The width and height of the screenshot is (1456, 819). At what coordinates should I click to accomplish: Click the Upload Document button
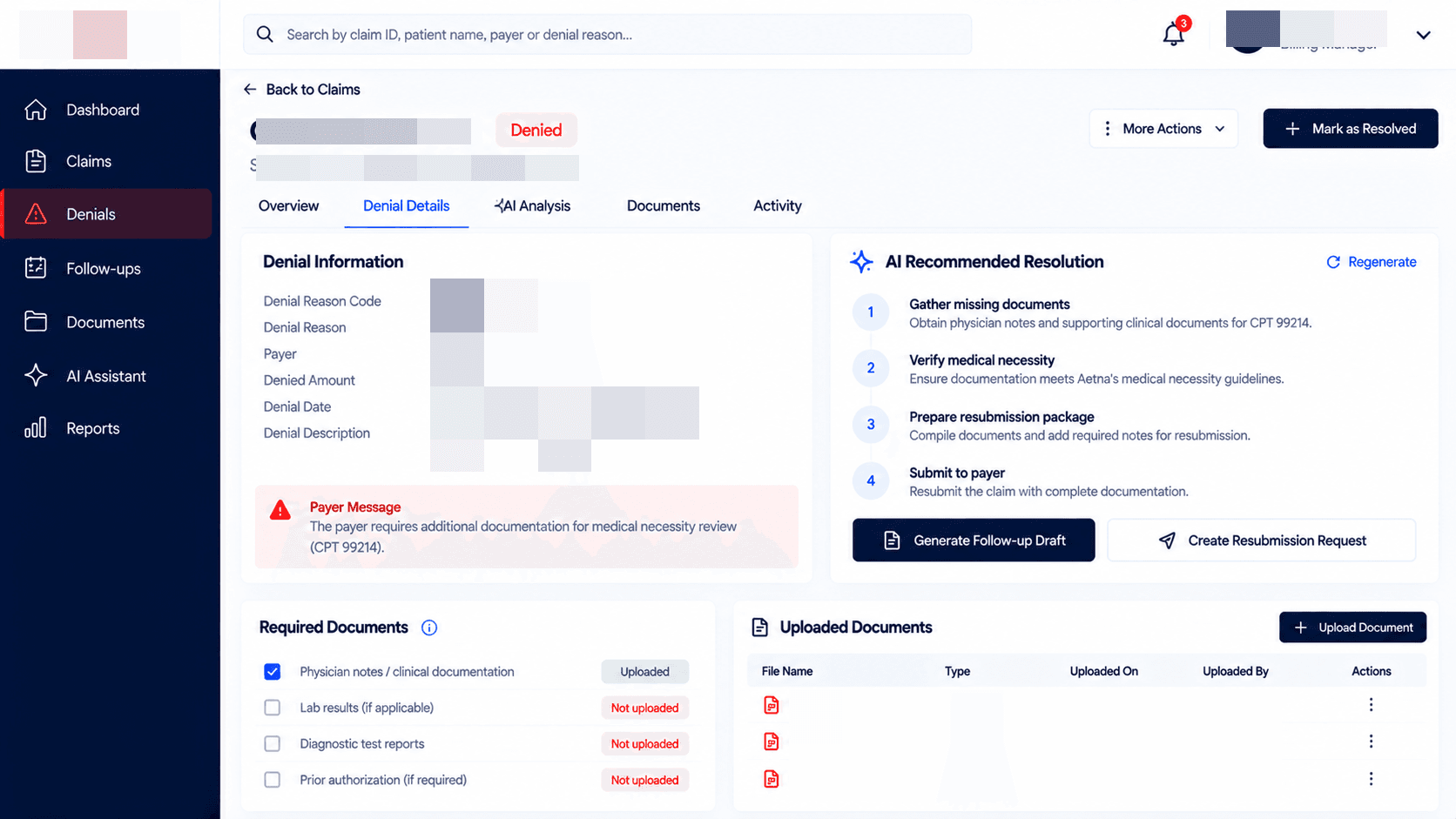pyautogui.click(x=1352, y=628)
